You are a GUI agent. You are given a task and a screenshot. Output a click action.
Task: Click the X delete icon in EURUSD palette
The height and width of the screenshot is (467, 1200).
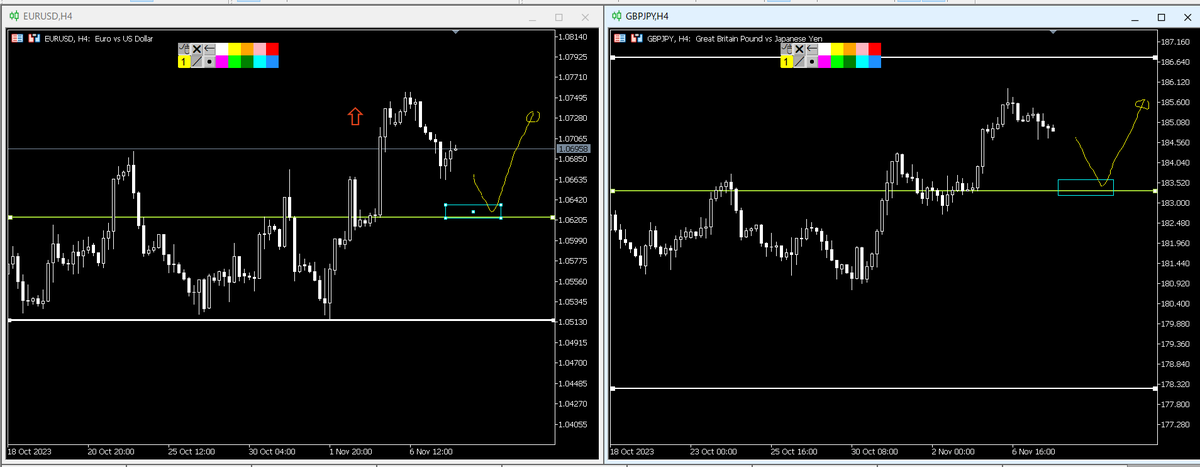[197, 49]
